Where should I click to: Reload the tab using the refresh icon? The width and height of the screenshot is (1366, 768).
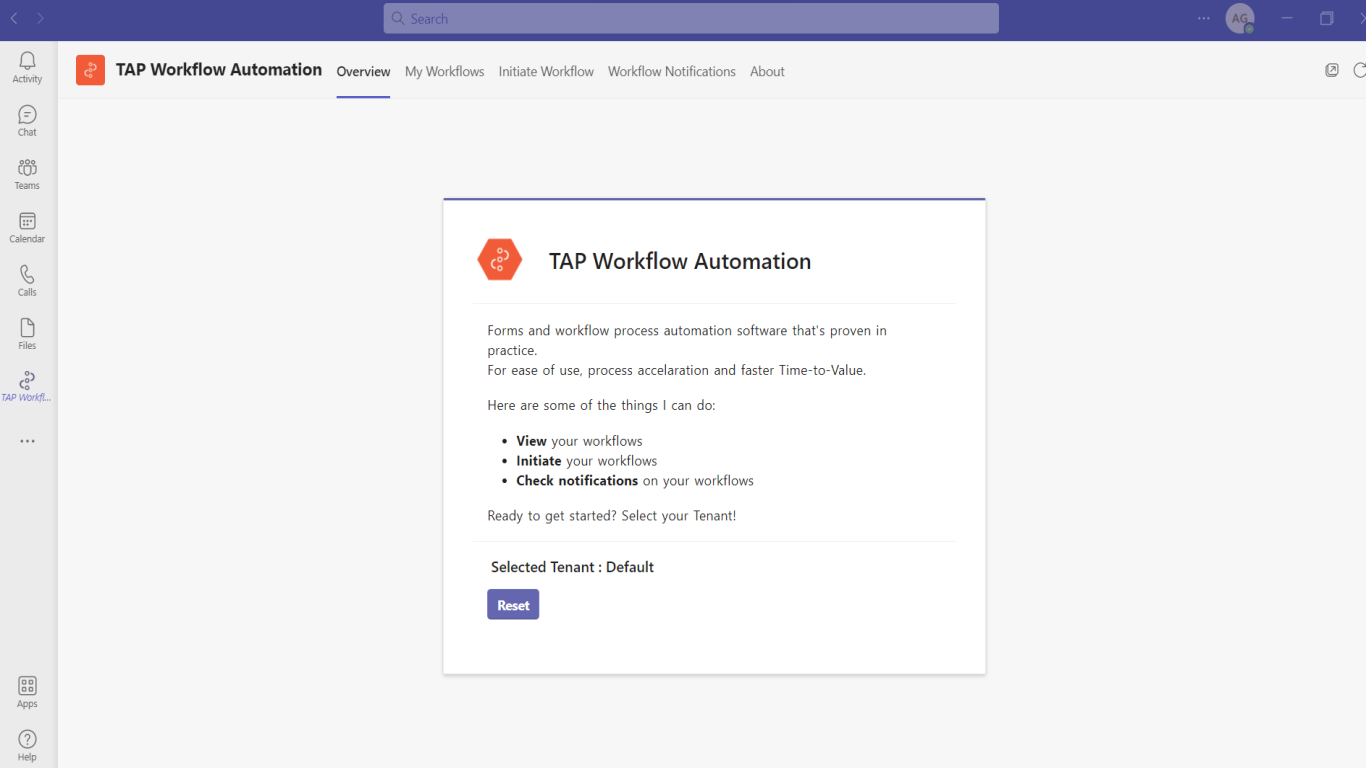(1359, 70)
